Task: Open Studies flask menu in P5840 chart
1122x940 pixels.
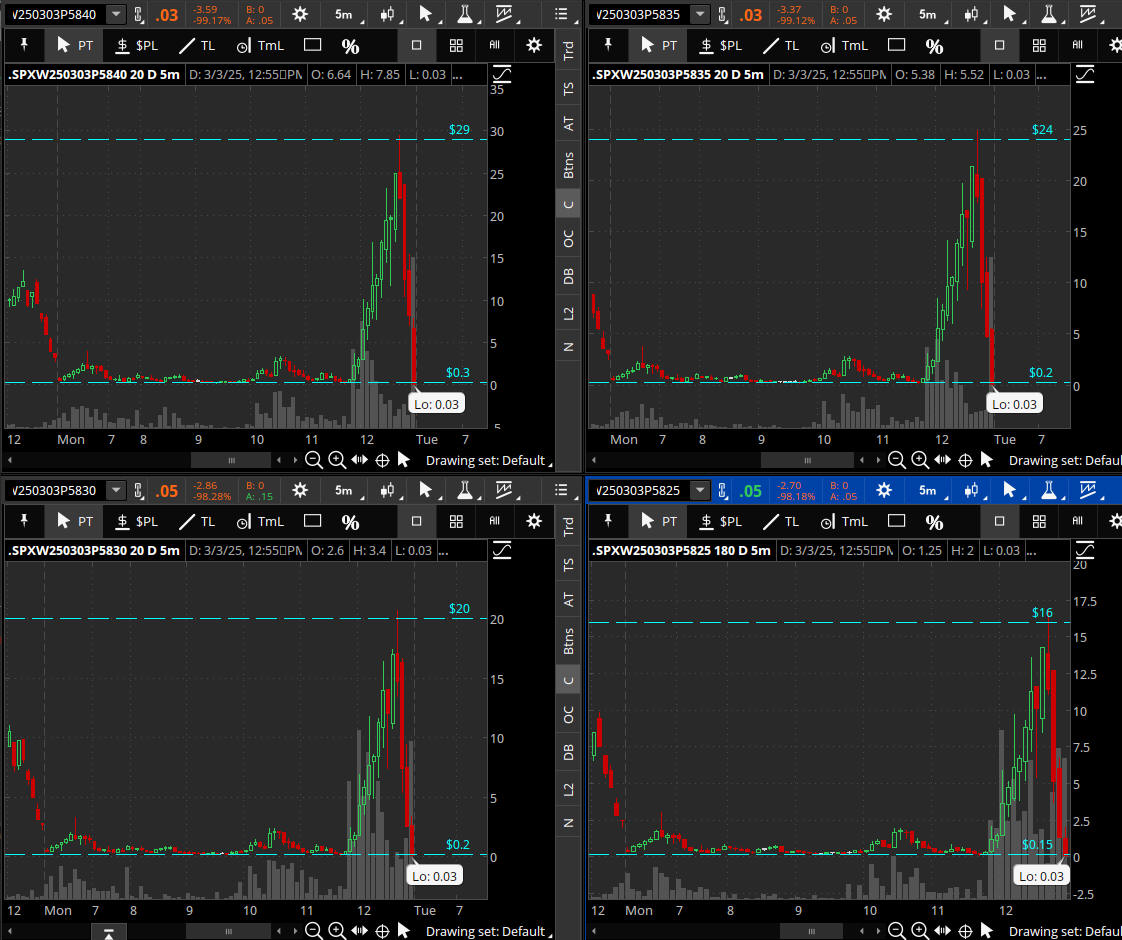Action: click(465, 14)
